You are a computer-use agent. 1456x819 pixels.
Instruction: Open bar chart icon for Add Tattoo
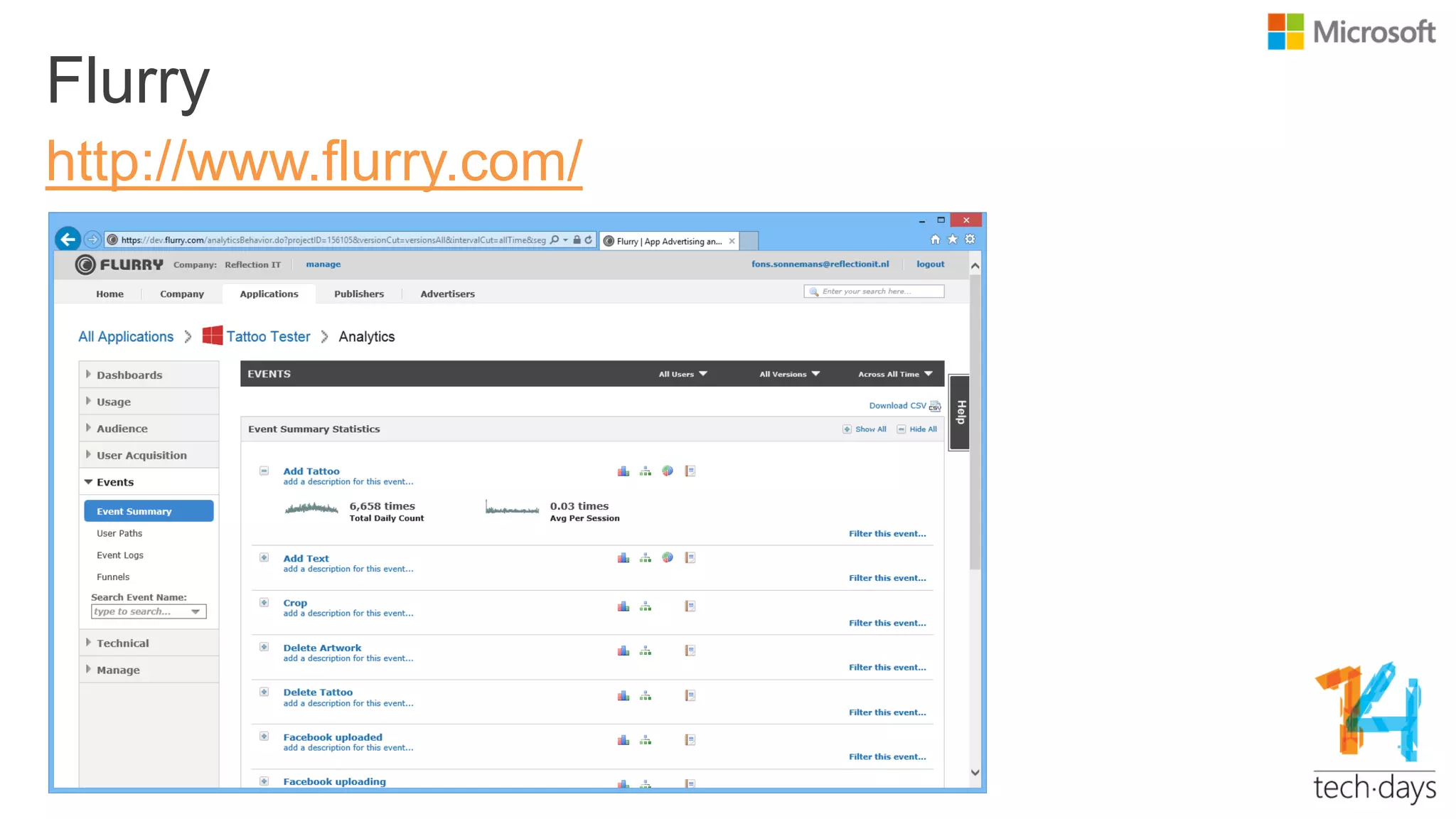click(x=623, y=471)
